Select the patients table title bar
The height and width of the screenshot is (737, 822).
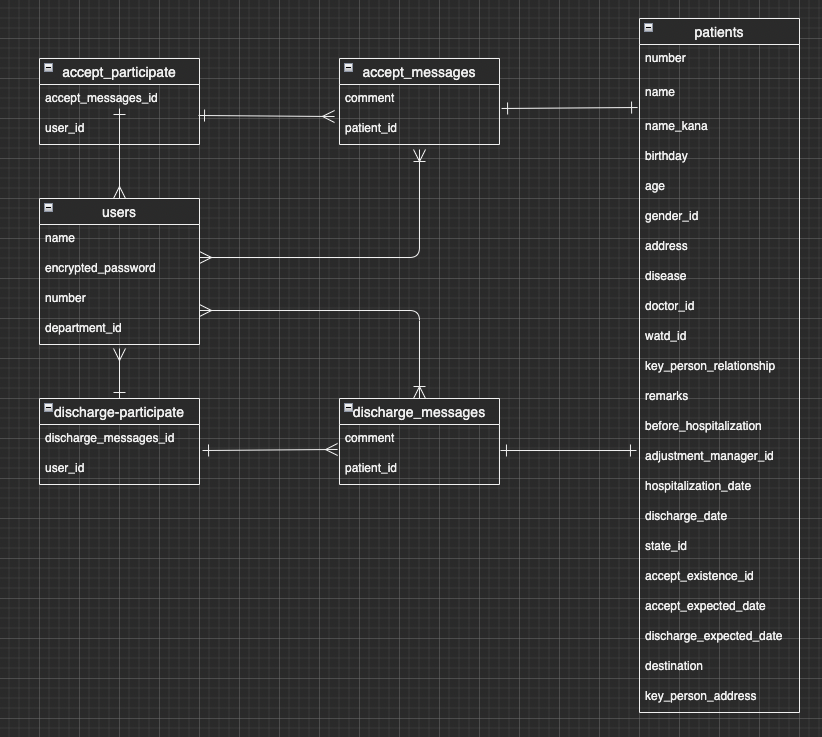719,32
